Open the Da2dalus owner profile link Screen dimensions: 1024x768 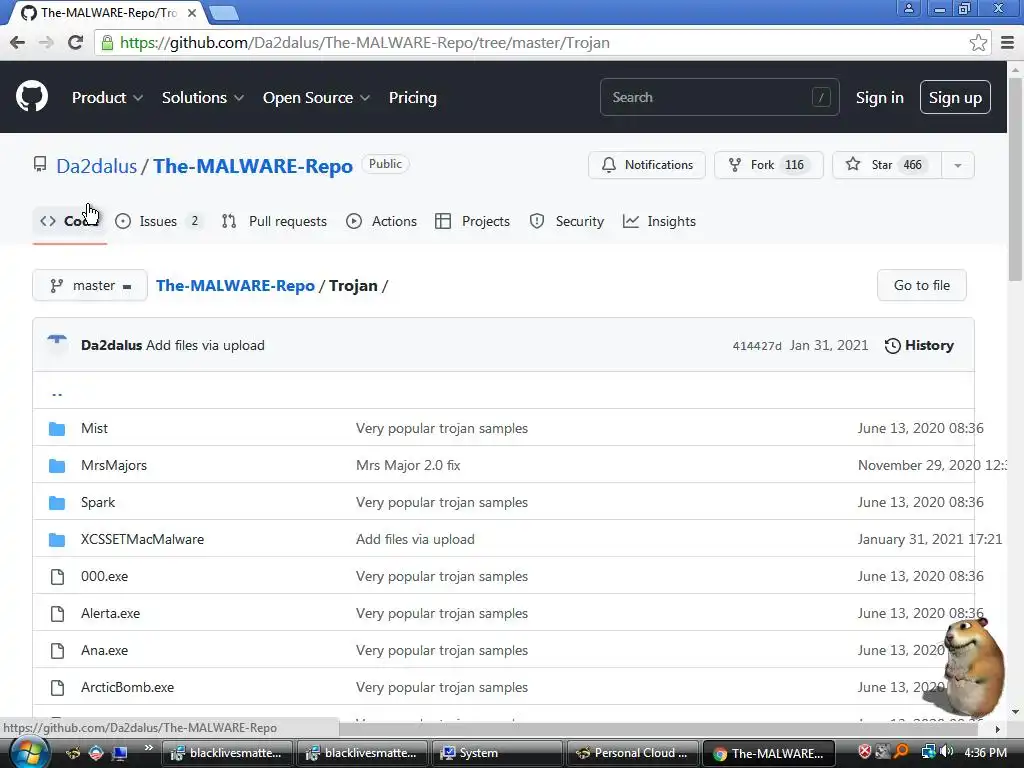coord(97,166)
